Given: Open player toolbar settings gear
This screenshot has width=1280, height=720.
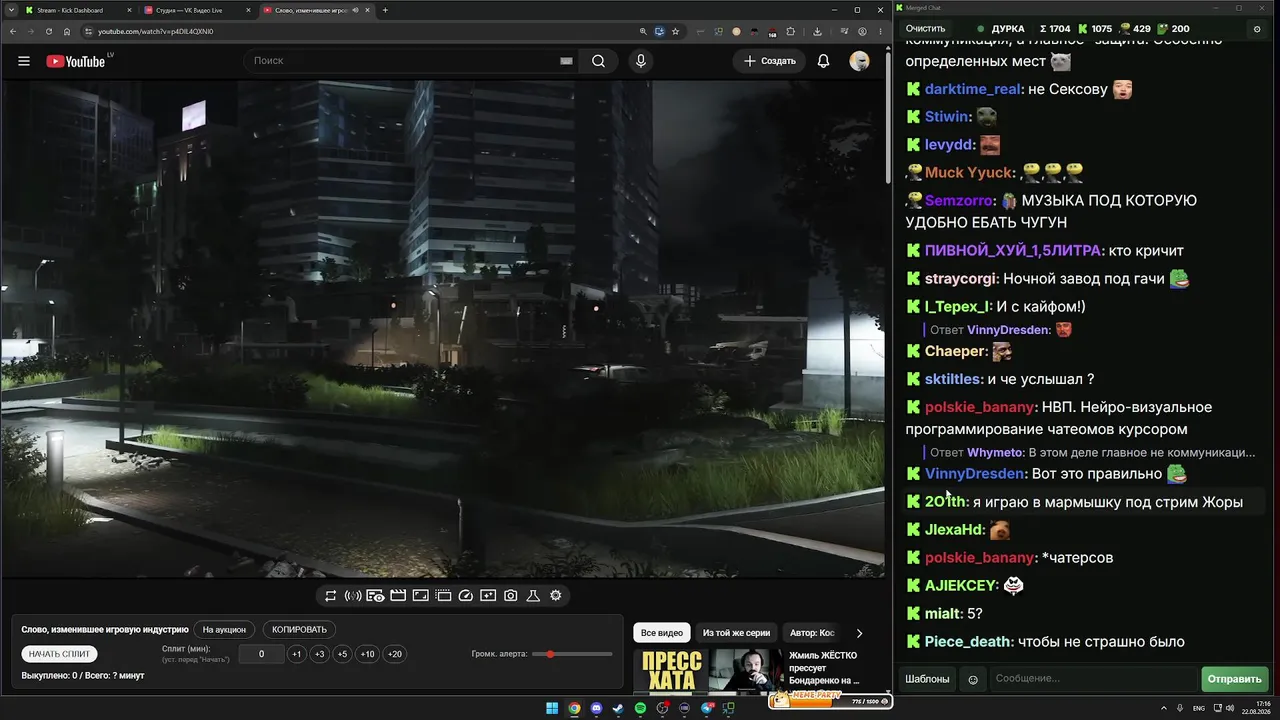Looking at the screenshot, I should click(x=556, y=596).
